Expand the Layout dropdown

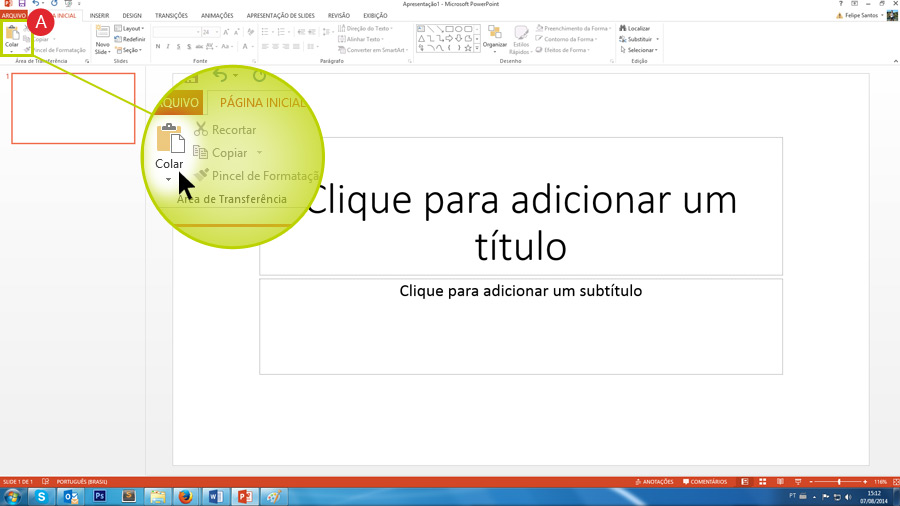[x=131, y=29]
